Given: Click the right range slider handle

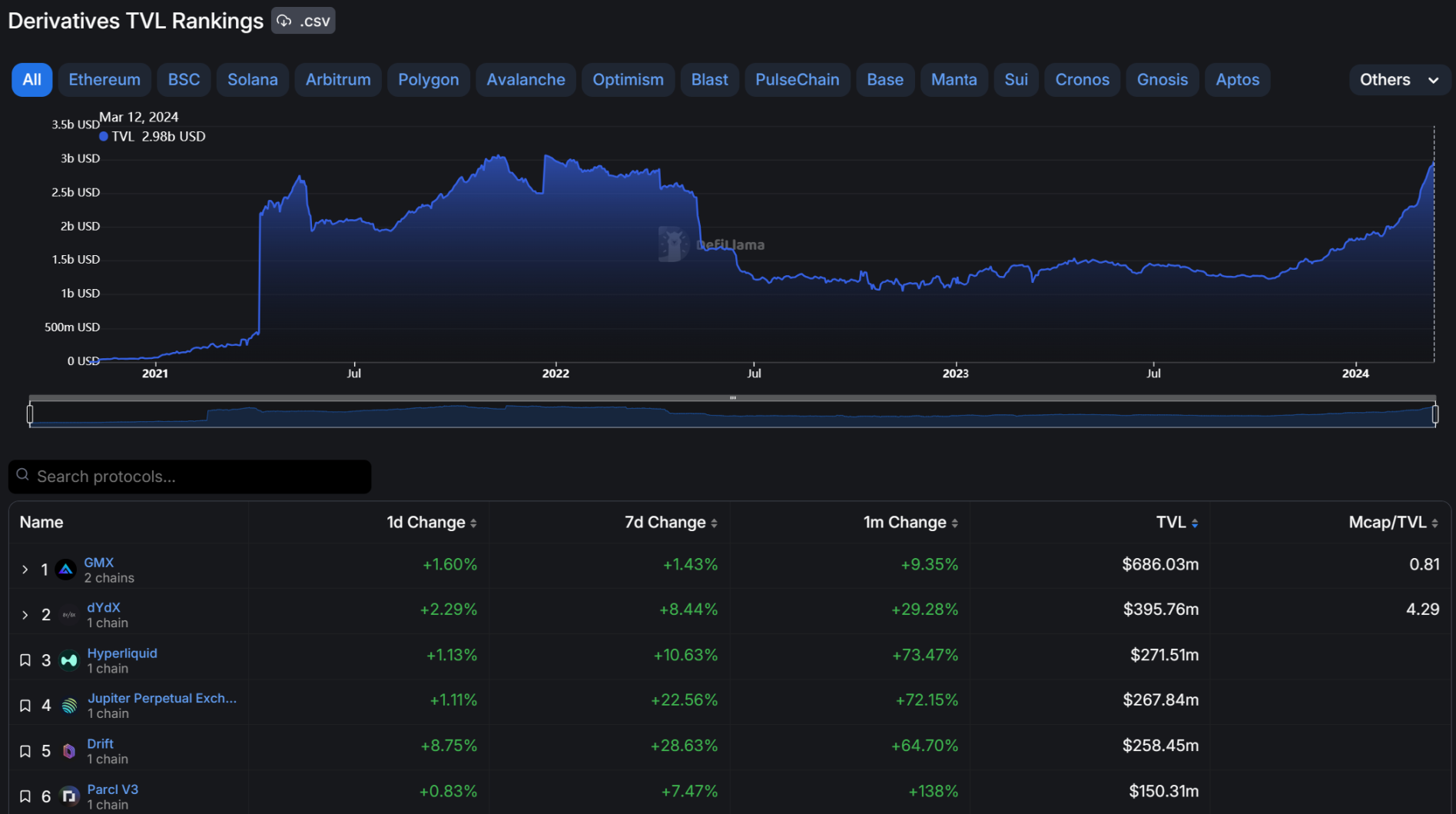Looking at the screenshot, I should [1435, 414].
